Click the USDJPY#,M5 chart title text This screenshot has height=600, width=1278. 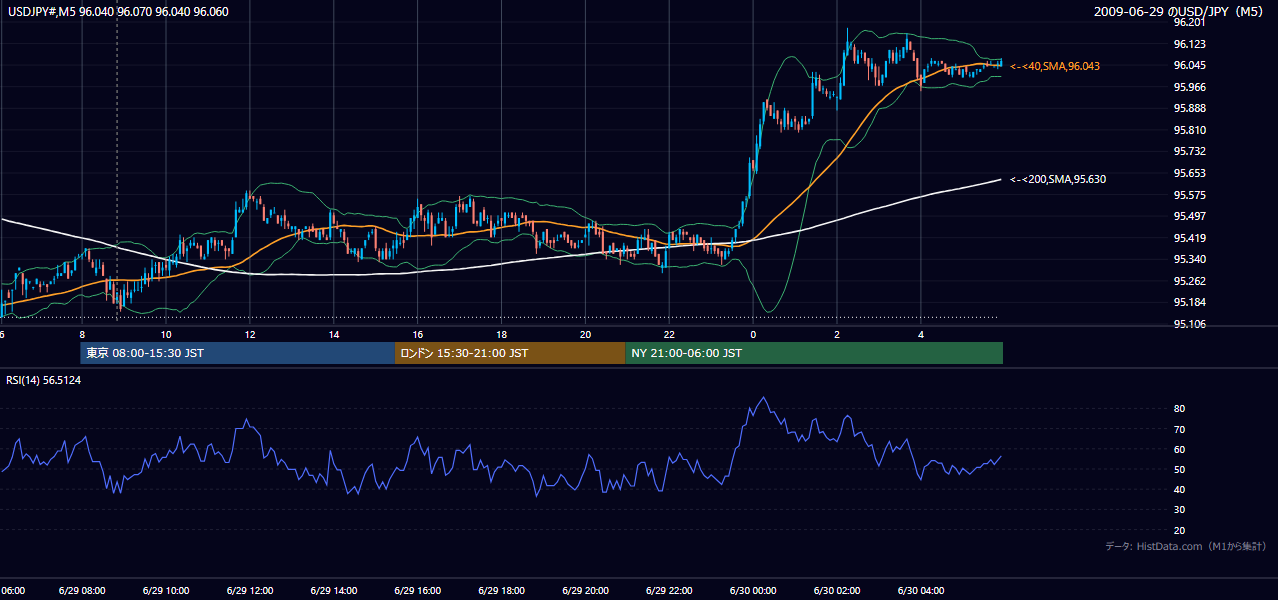(x=117, y=11)
